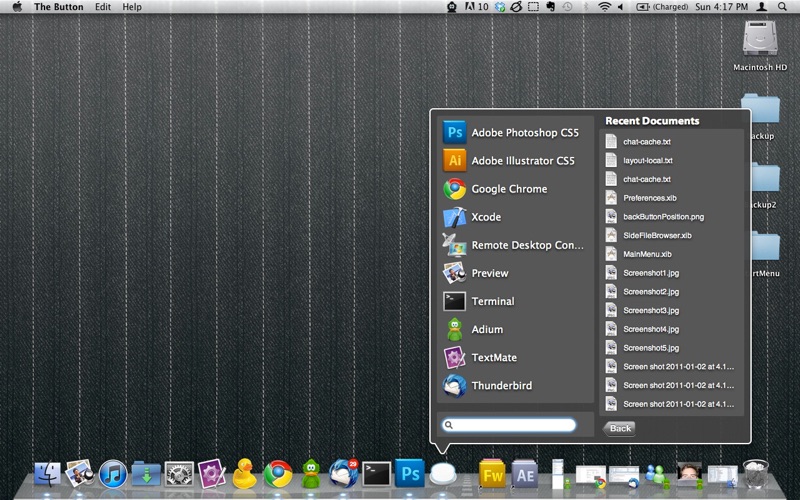The image size is (800, 500).
Task: Launch Cyberduck from the Dock
Action: [x=245, y=473]
